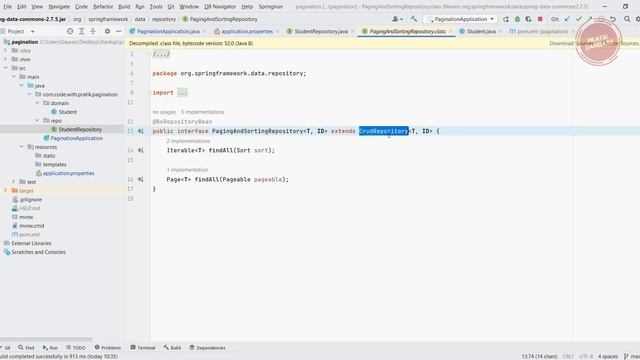The width and height of the screenshot is (640, 360).
Task: Switch to StudentRepository.java tab
Action: 321,31
